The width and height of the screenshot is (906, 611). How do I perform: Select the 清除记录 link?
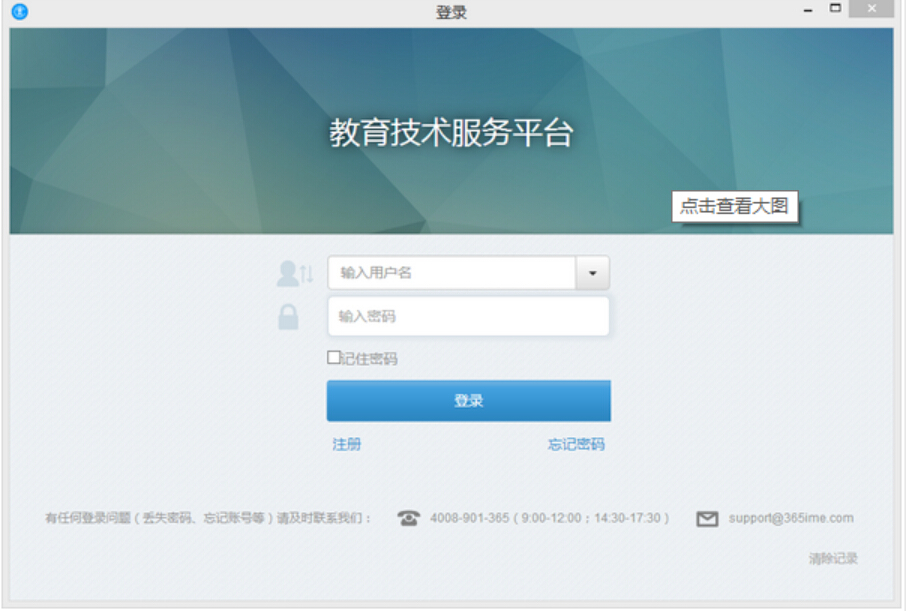(833, 559)
